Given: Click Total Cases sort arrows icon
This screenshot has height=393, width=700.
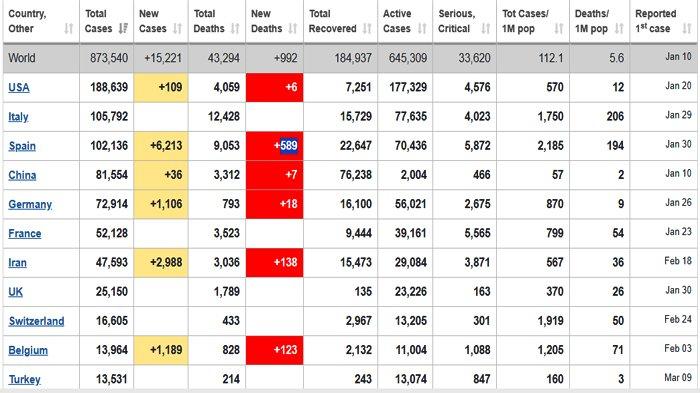Looking at the screenshot, I should tap(123, 29).
